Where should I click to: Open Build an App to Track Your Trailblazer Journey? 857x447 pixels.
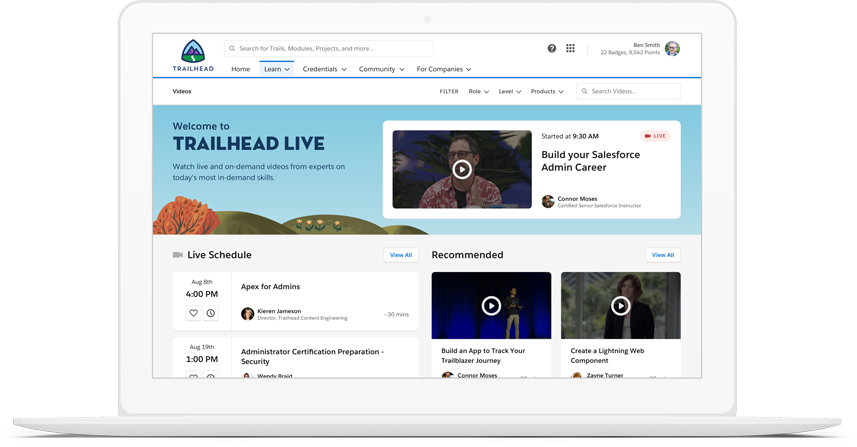(483, 356)
